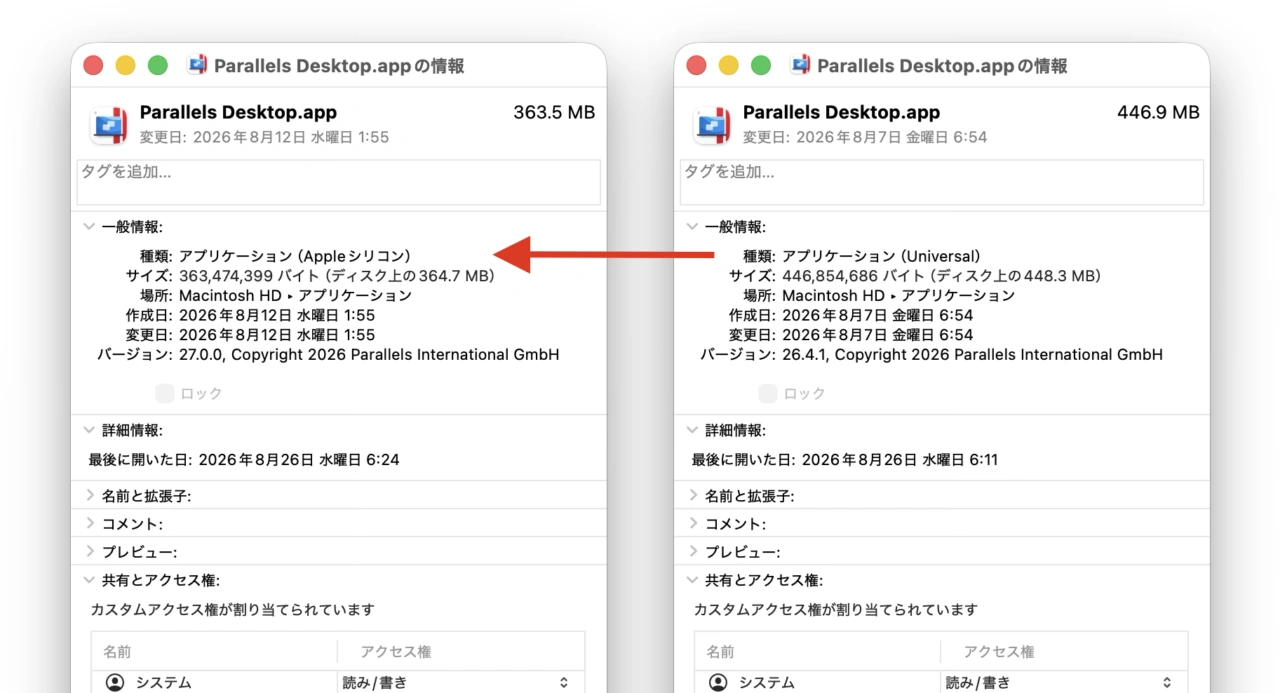Expand the コメント section in the right window
Screen dimensions: 1280x693
coord(692,523)
